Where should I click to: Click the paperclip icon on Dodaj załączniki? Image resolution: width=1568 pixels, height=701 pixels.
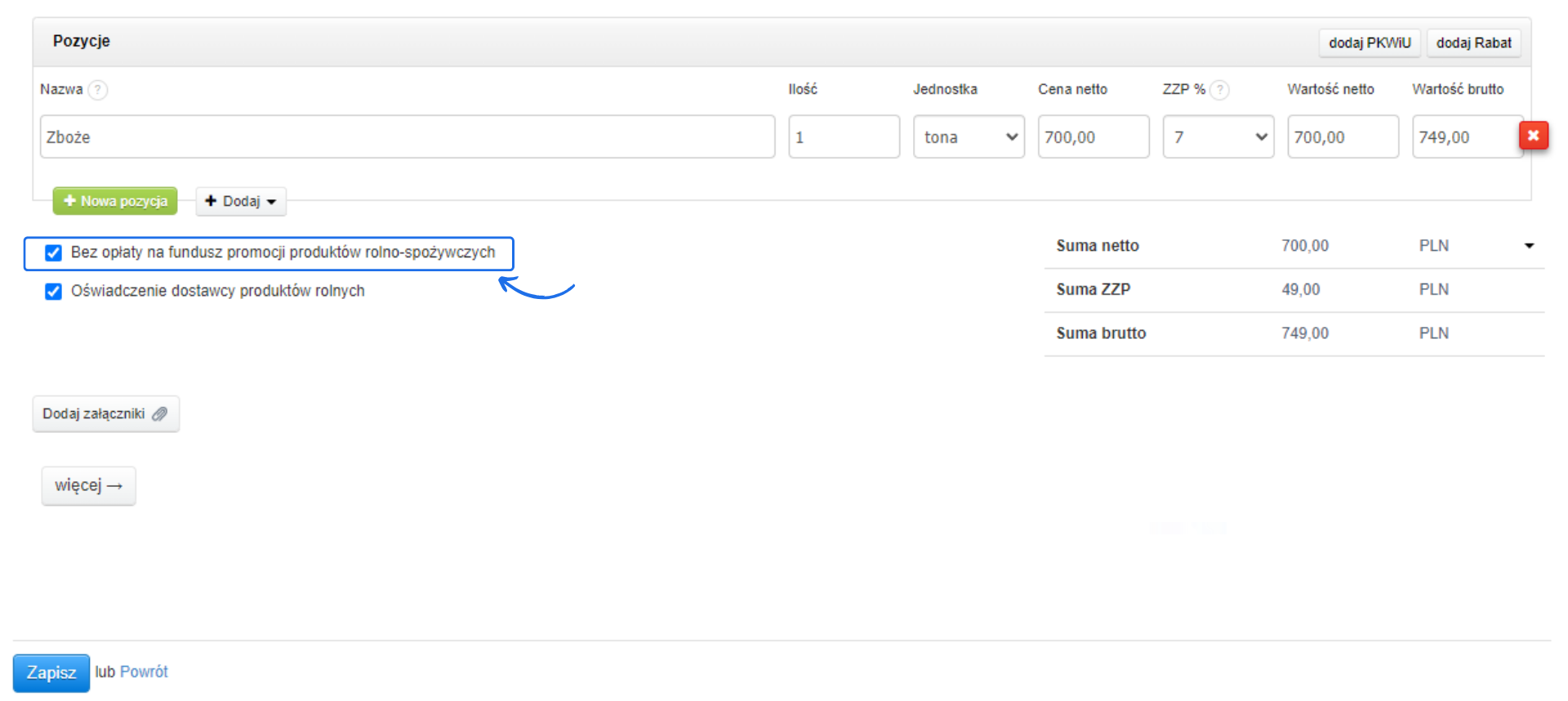click(x=160, y=414)
